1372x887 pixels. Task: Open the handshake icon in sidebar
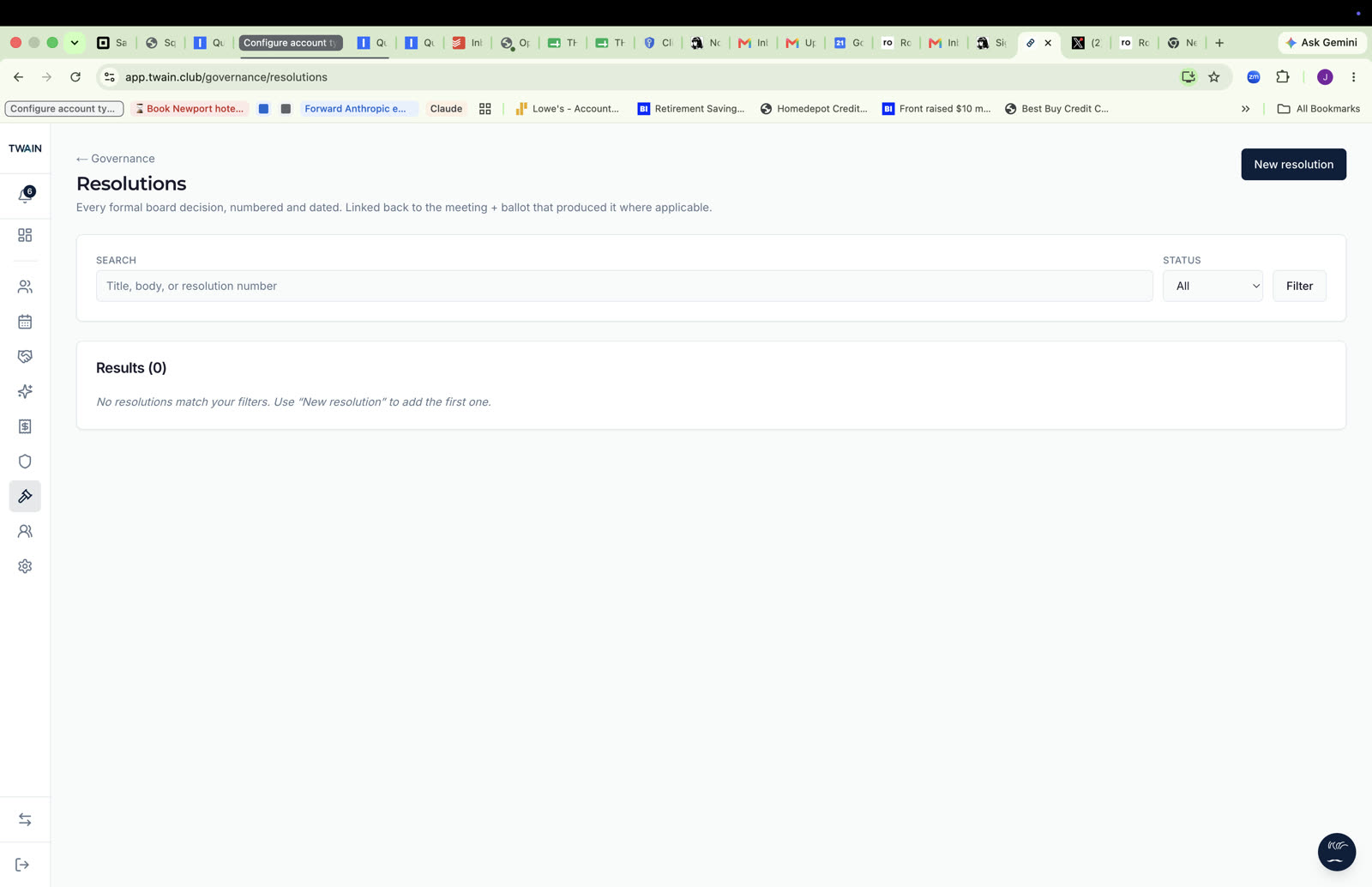(25, 356)
